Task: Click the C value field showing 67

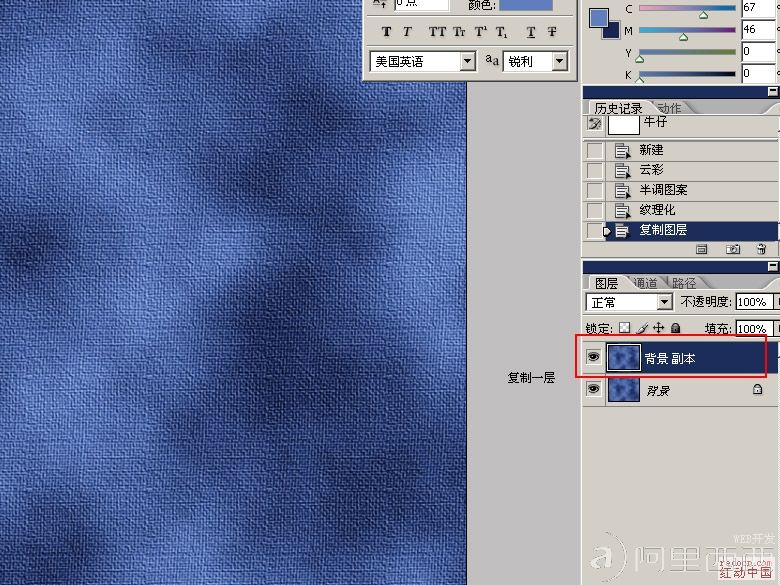Action: click(x=758, y=7)
